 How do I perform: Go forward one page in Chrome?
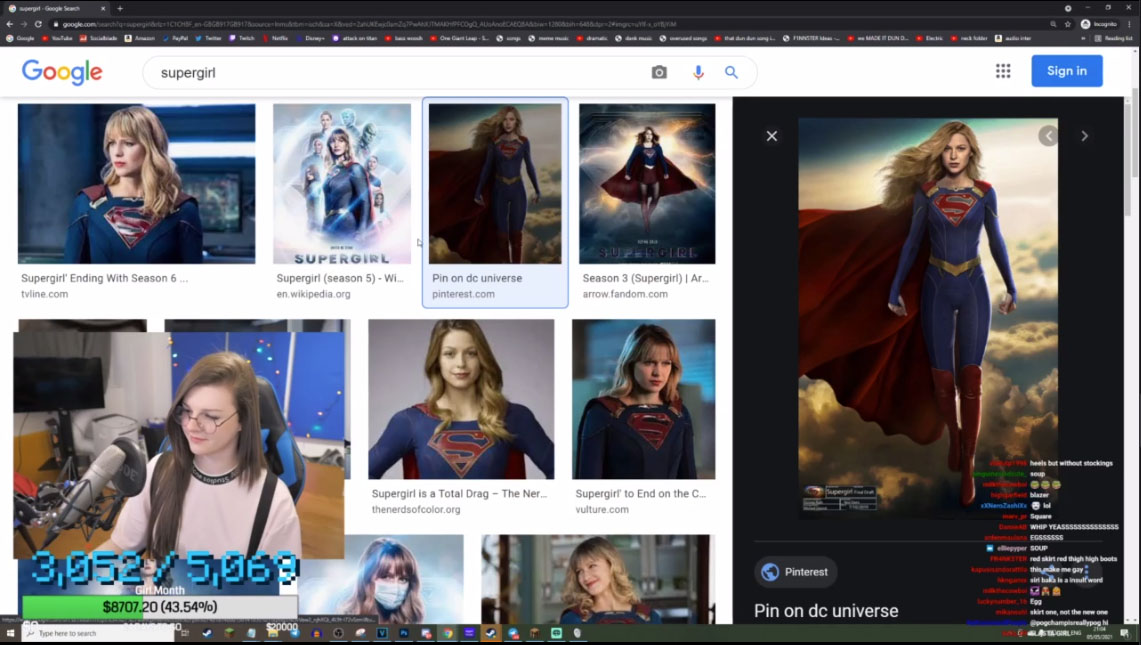(x=23, y=24)
